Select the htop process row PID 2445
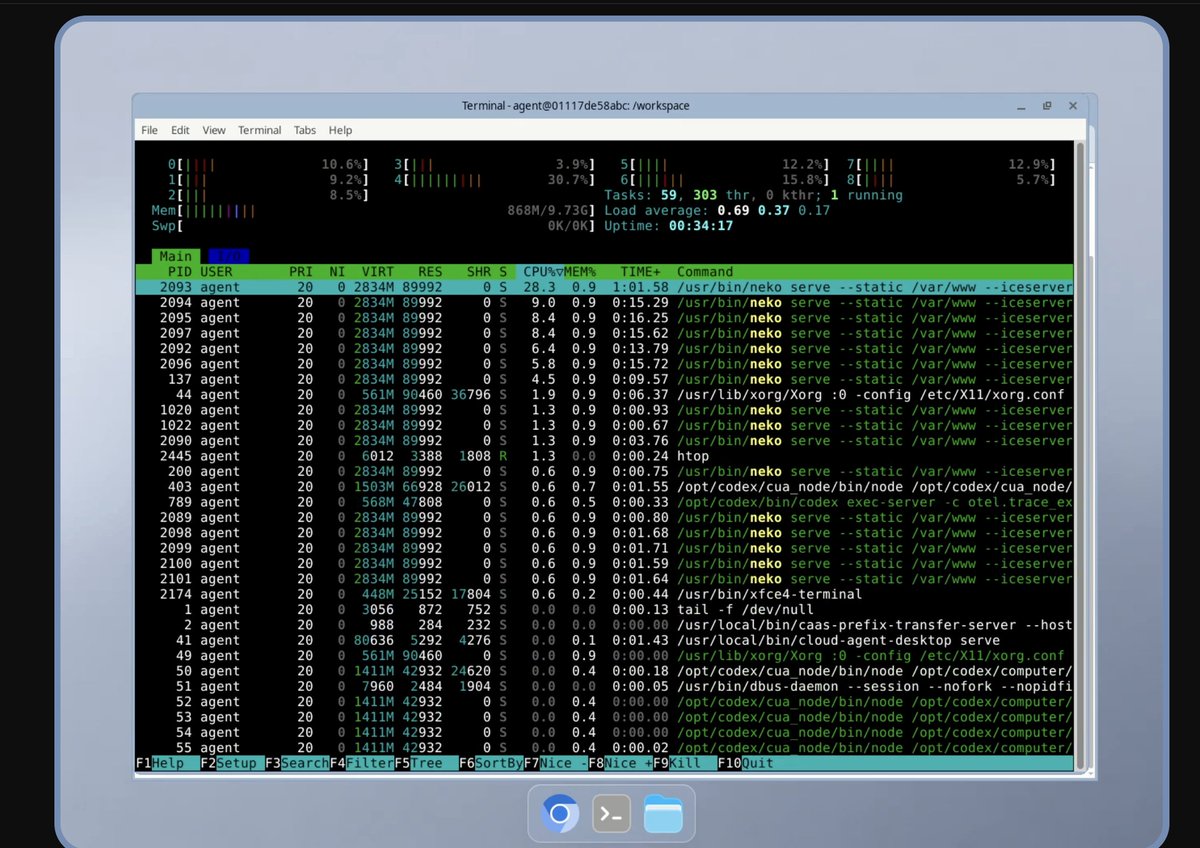1200x848 pixels. pos(604,456)
